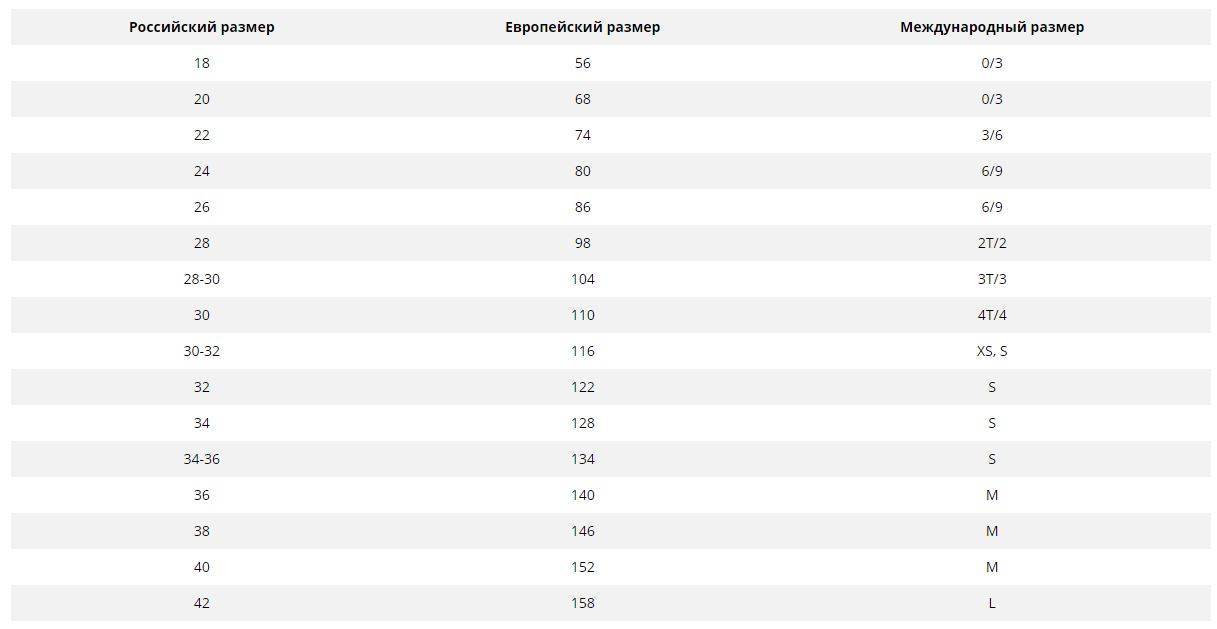This screenshot has height=629, width=1217.
Task: Select the Russian size 40 cell
Action: [201, 567]
